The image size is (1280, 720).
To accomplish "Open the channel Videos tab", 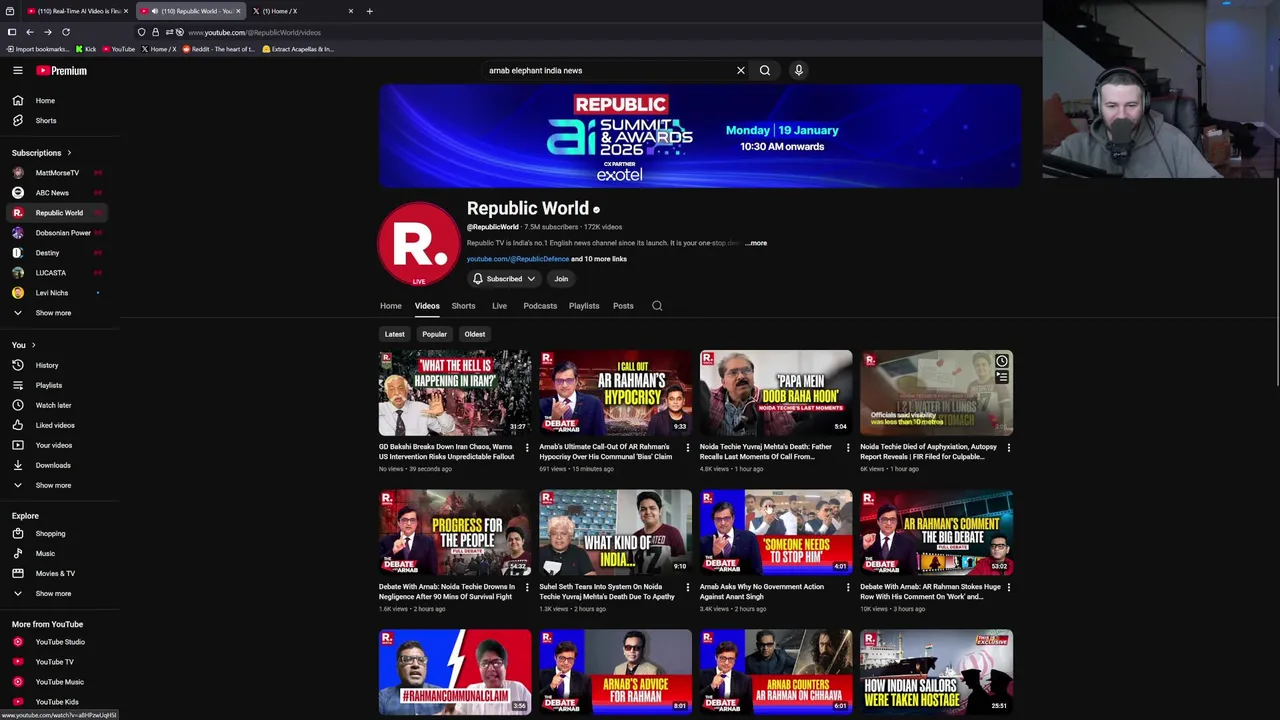I will pyautogui.click(x=427, y=306).
